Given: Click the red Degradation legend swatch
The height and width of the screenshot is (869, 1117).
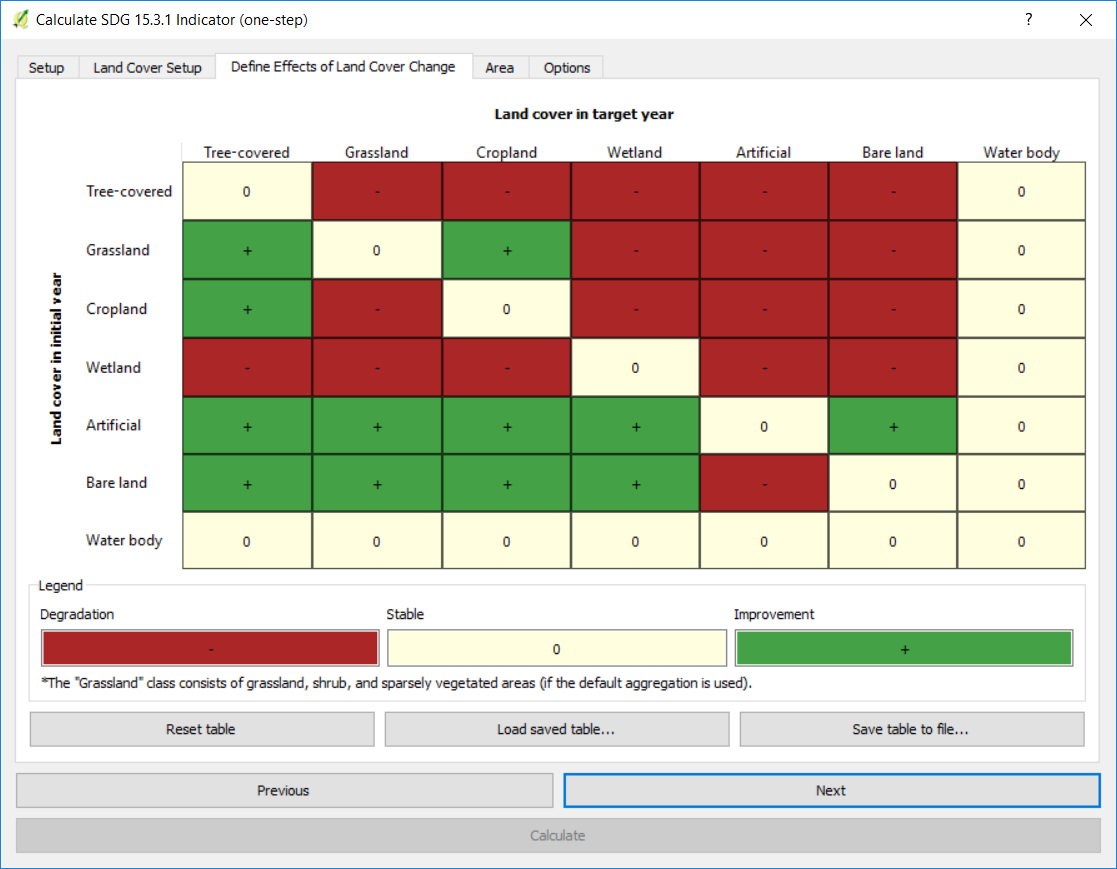Looking at the screenshot, I should point(210,648).
